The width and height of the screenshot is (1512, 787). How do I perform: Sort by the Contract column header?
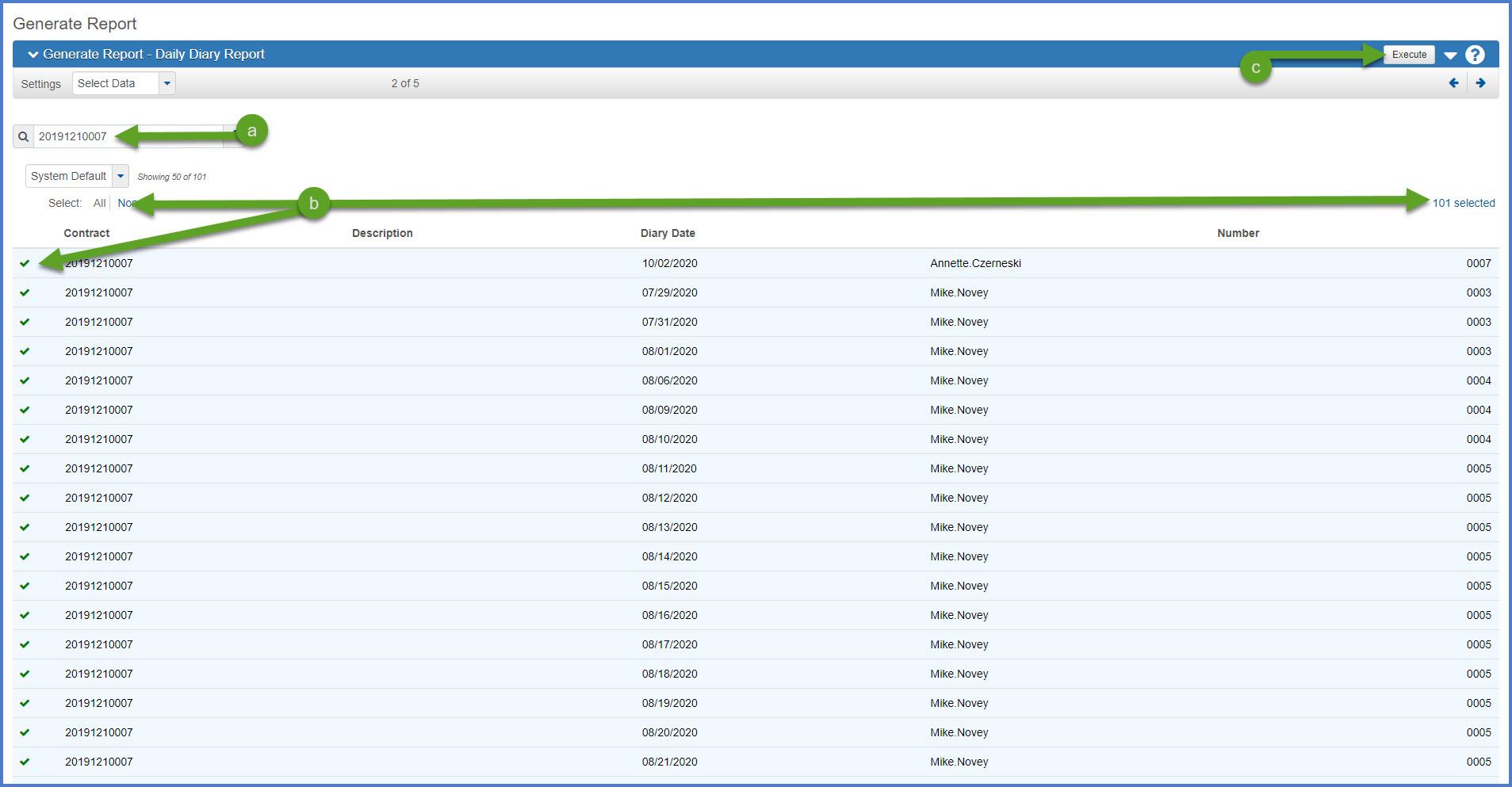point(86,233)
